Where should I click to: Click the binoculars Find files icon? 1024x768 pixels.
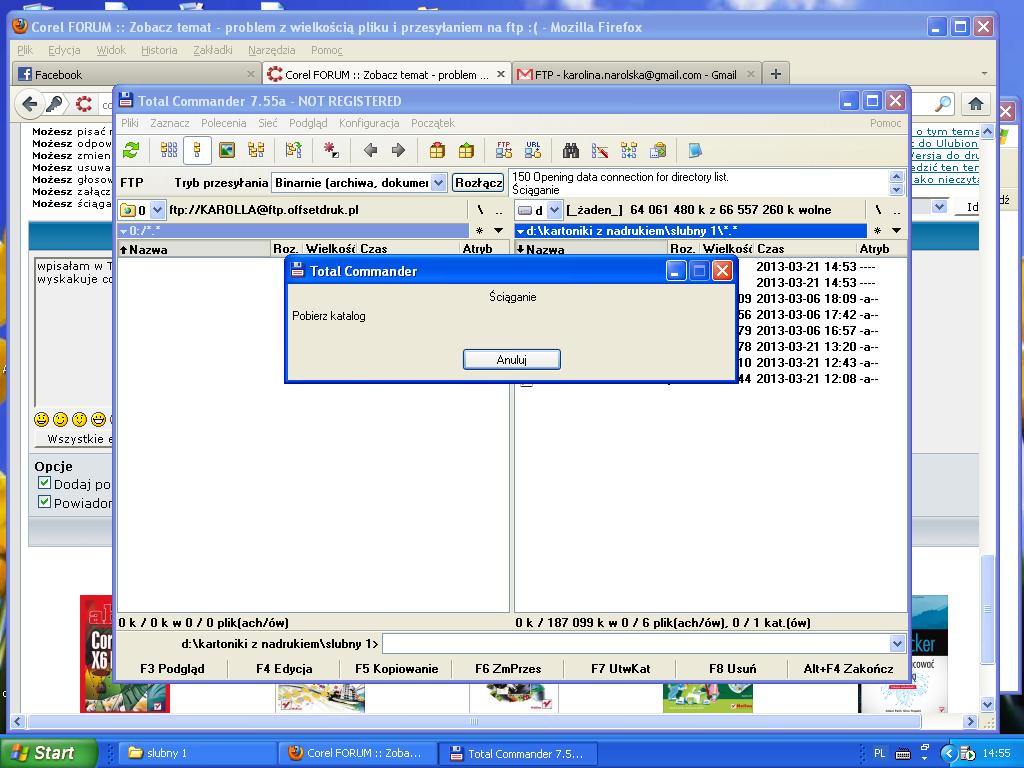click(x=571, y=150)
